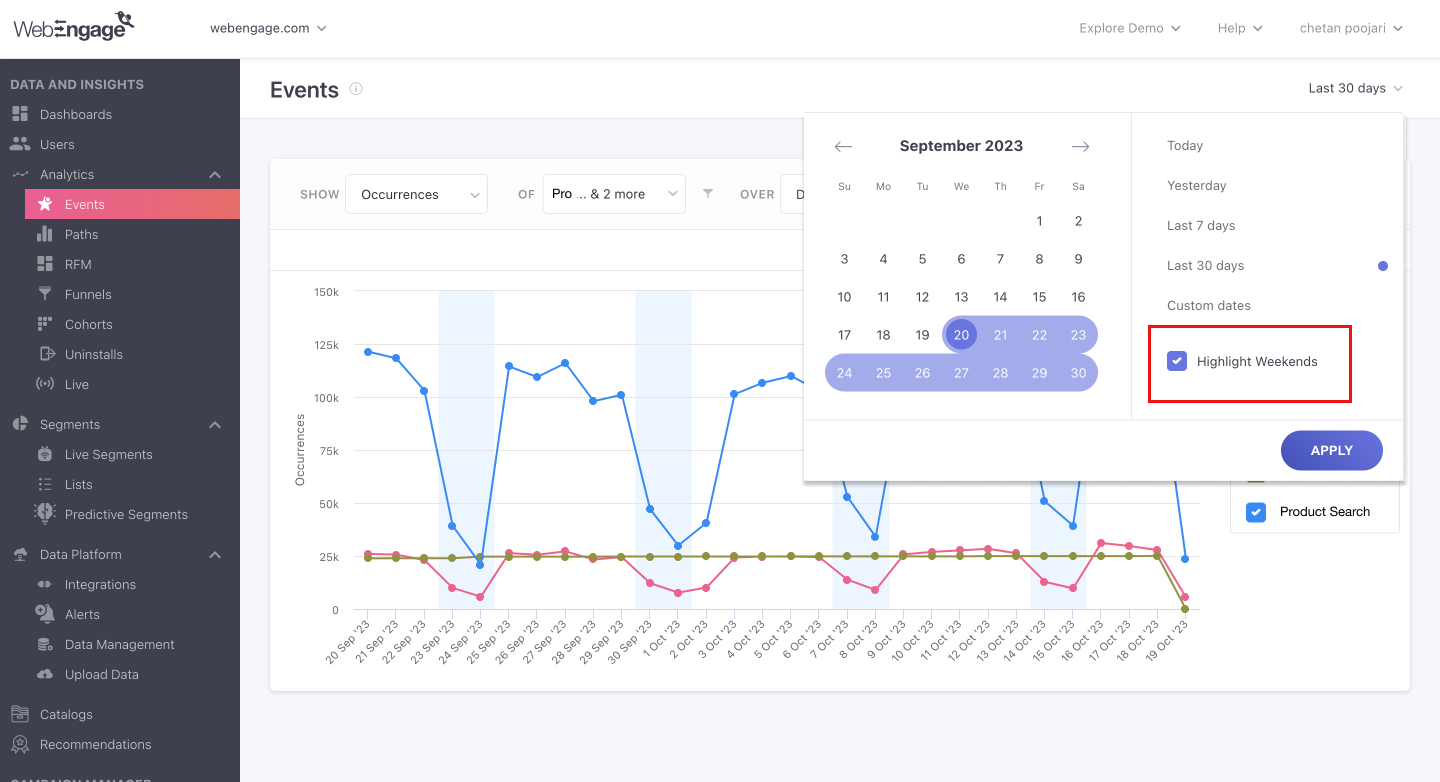Click the Recommendations icon

pyautogui.click(x=20, y=744)
